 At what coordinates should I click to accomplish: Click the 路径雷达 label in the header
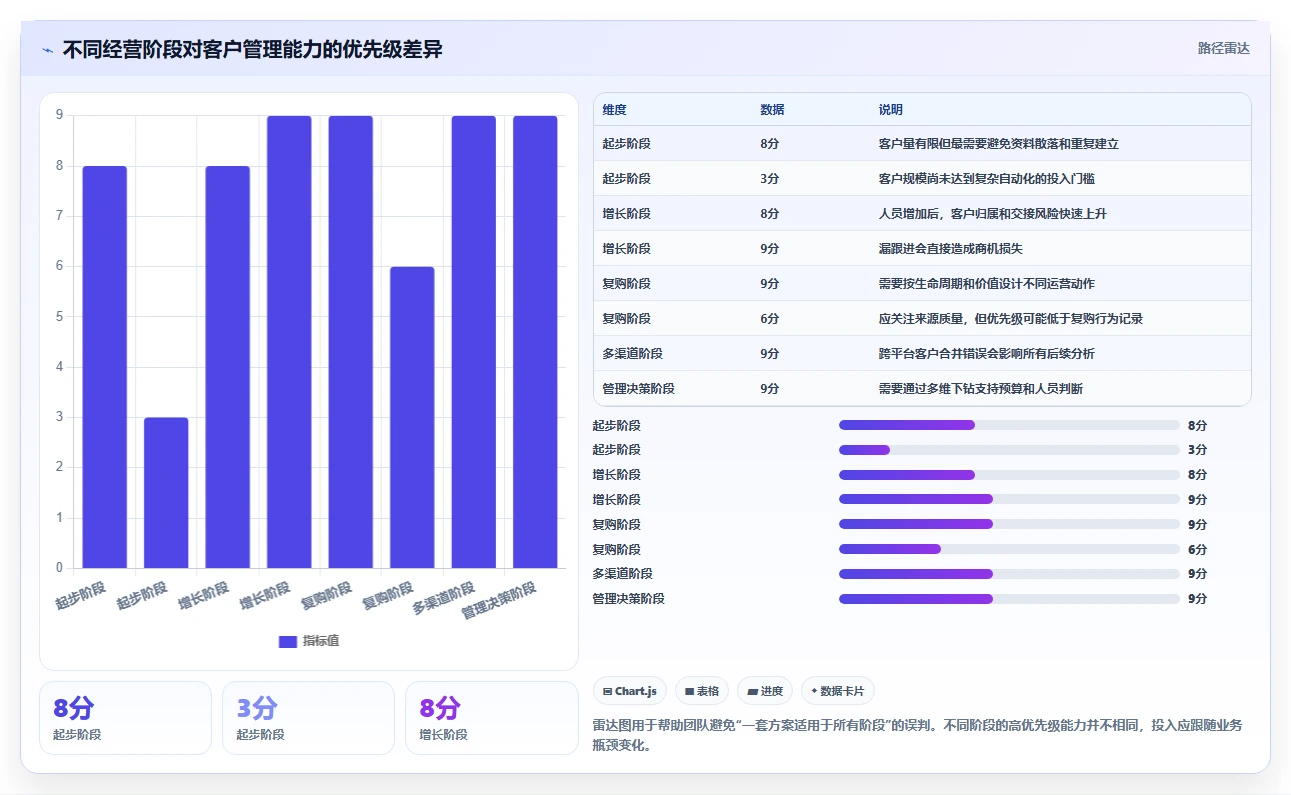point(1224,48)
